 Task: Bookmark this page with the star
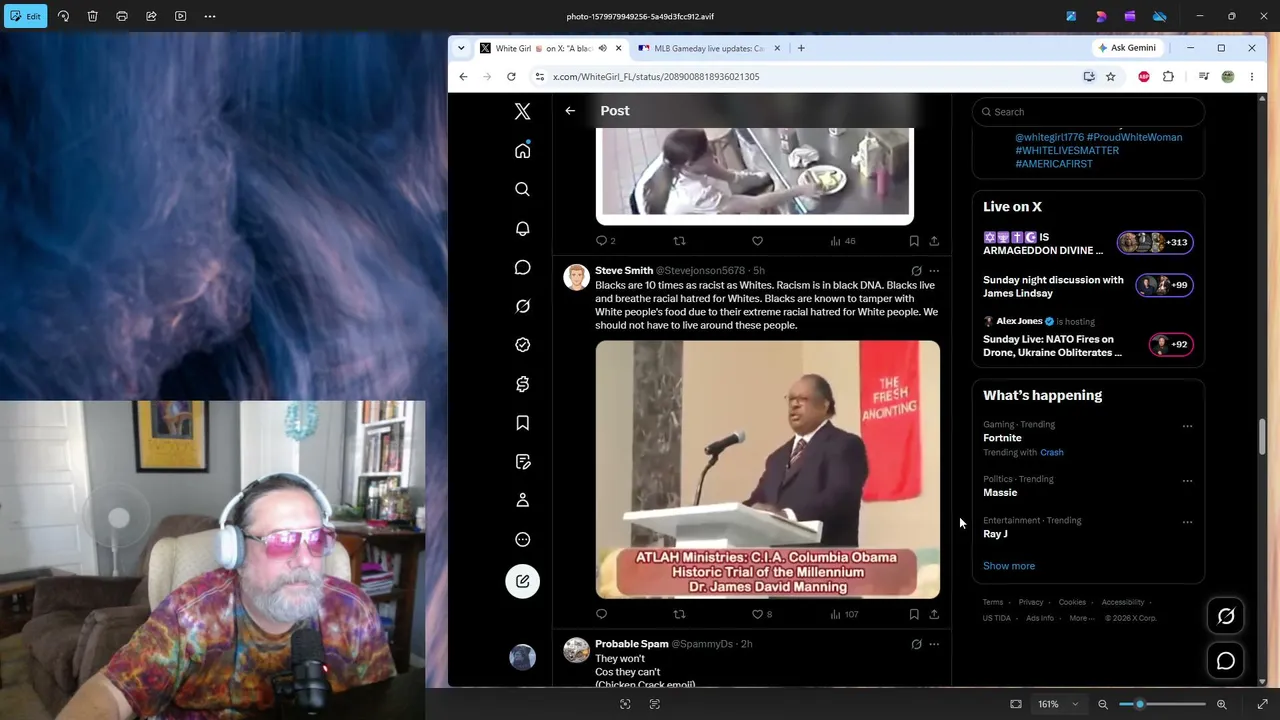pyautogui.click(x=1110, y=77)
